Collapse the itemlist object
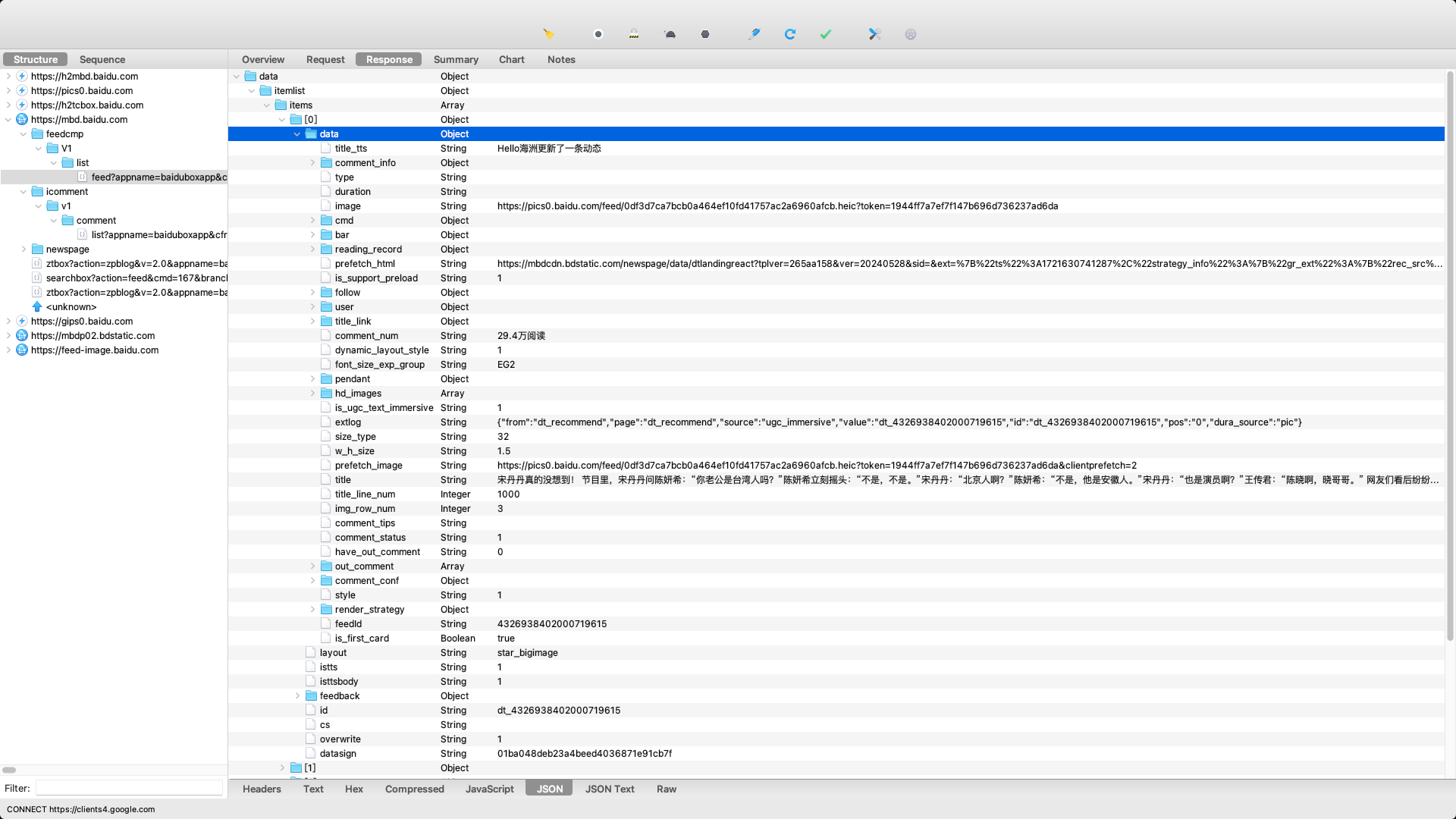The width and height of the screenshot is (1456, 819). click(x=252, y=90)
